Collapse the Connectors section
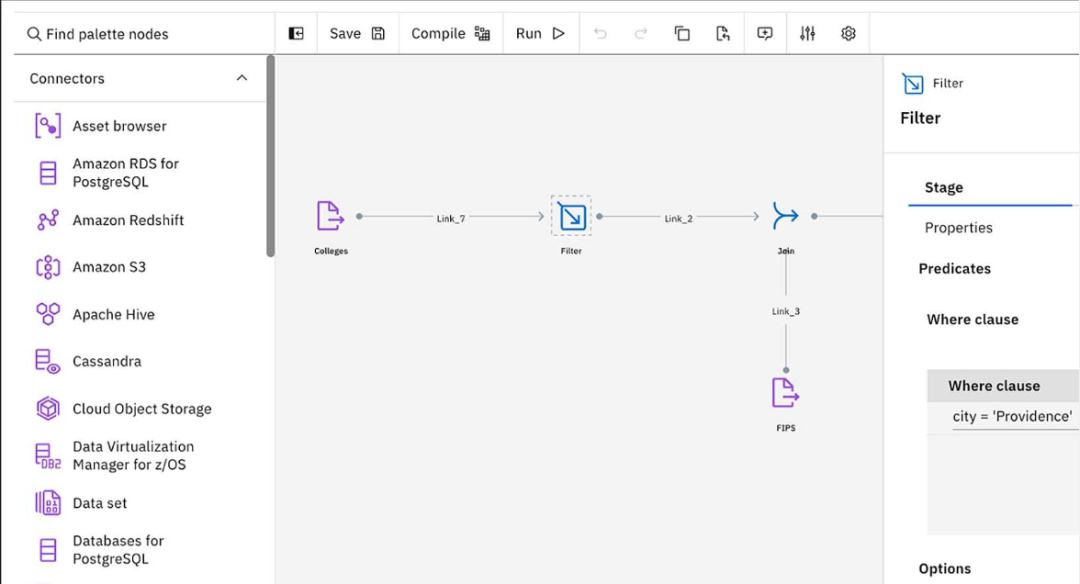The height and width of the screenshot is (584, 1080). click(x=241, y=77)
